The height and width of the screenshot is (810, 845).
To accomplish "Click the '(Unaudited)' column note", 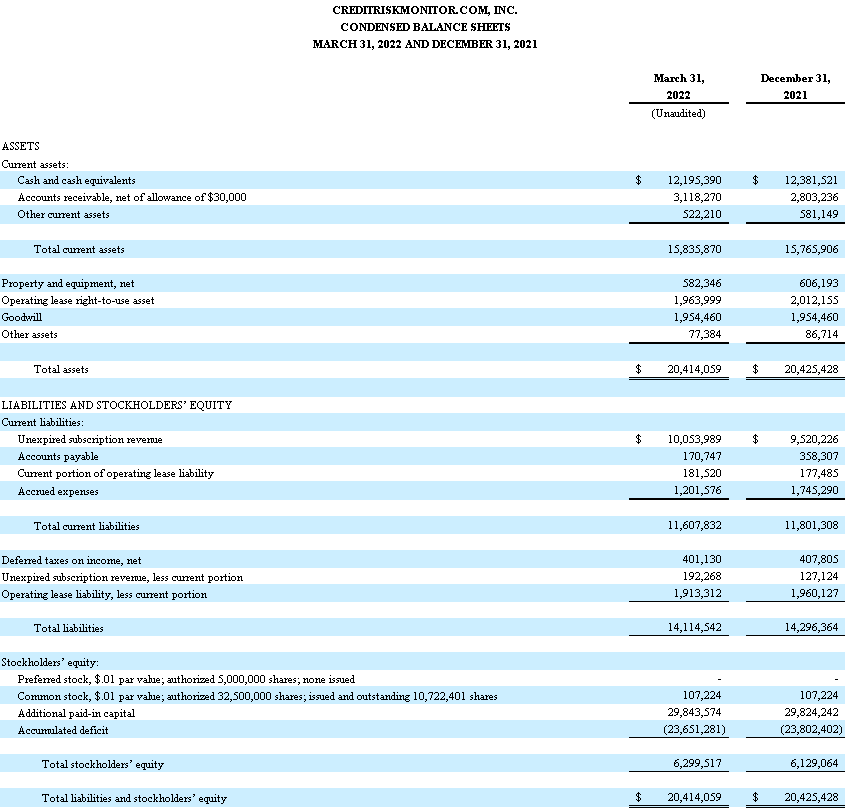I will [x=678, y=114].
